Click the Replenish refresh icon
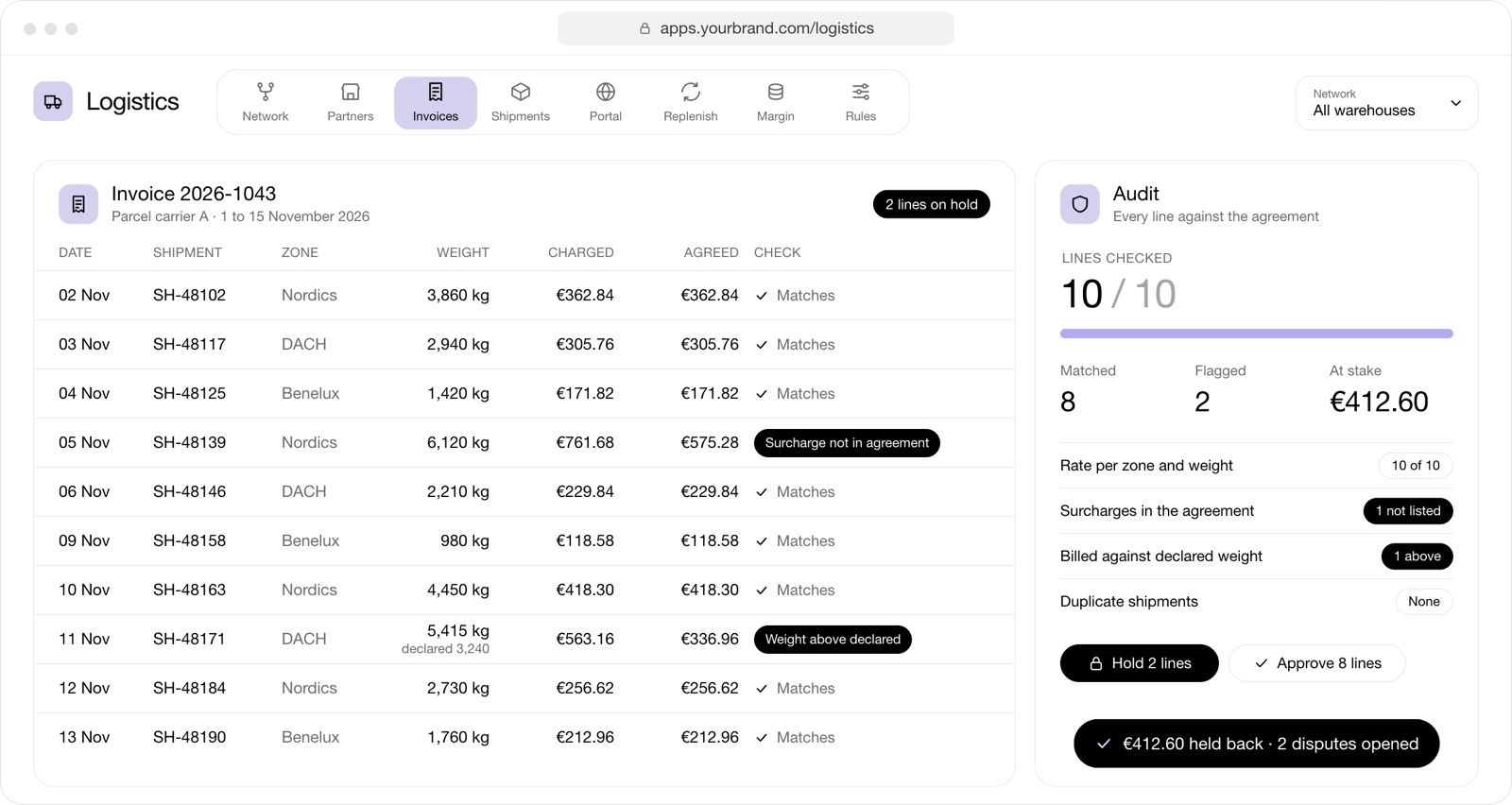1512x805 pixels. tap(691, 92)
